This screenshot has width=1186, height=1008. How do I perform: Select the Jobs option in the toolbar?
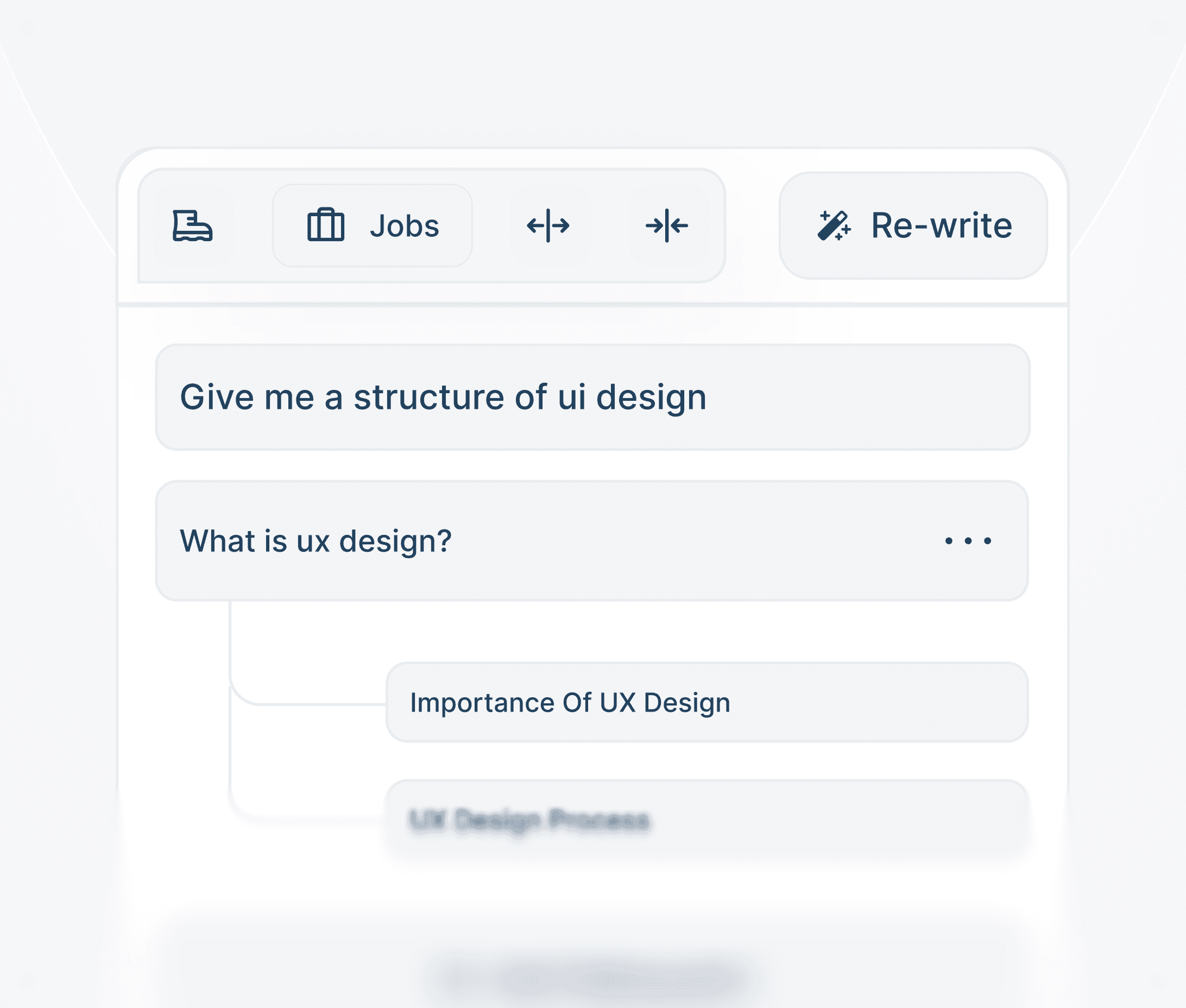pos(373,226)
